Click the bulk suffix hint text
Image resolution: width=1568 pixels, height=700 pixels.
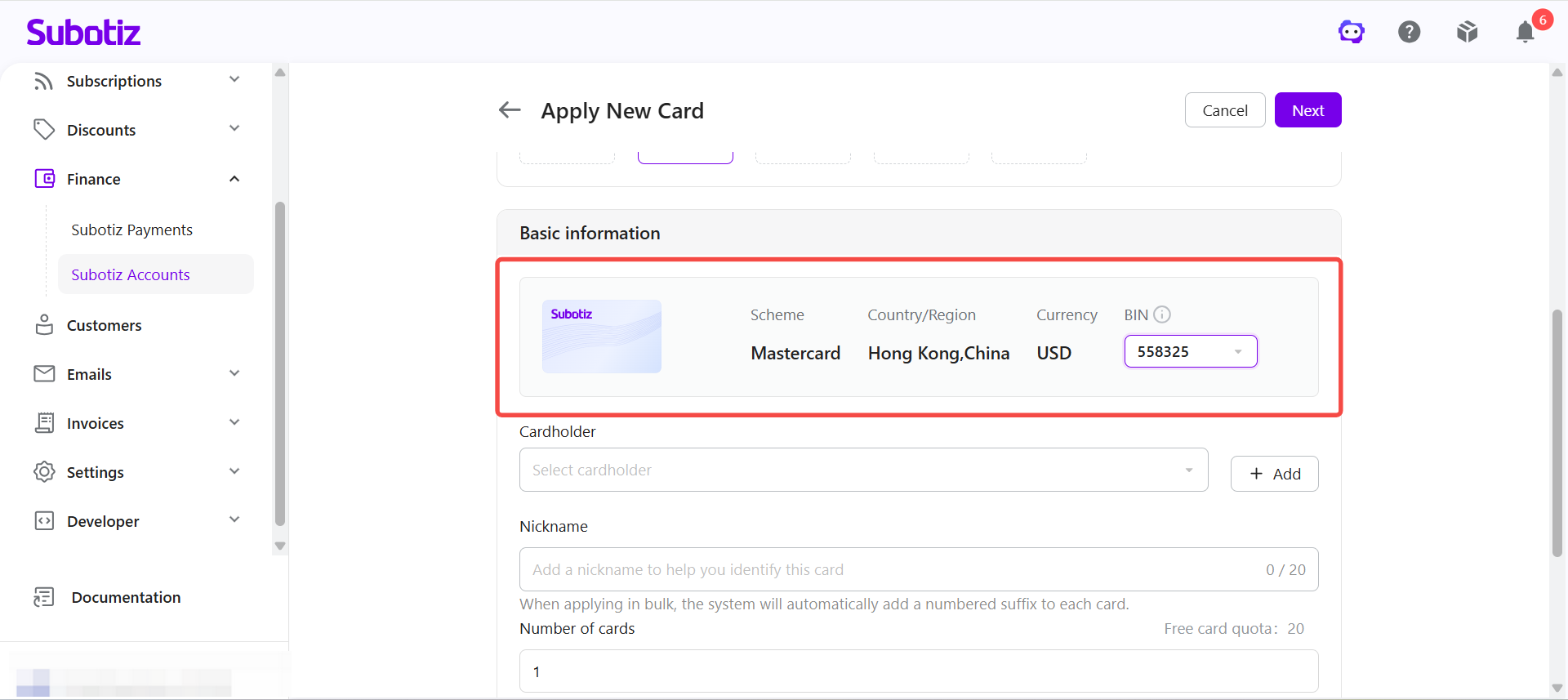click(825, 604)
